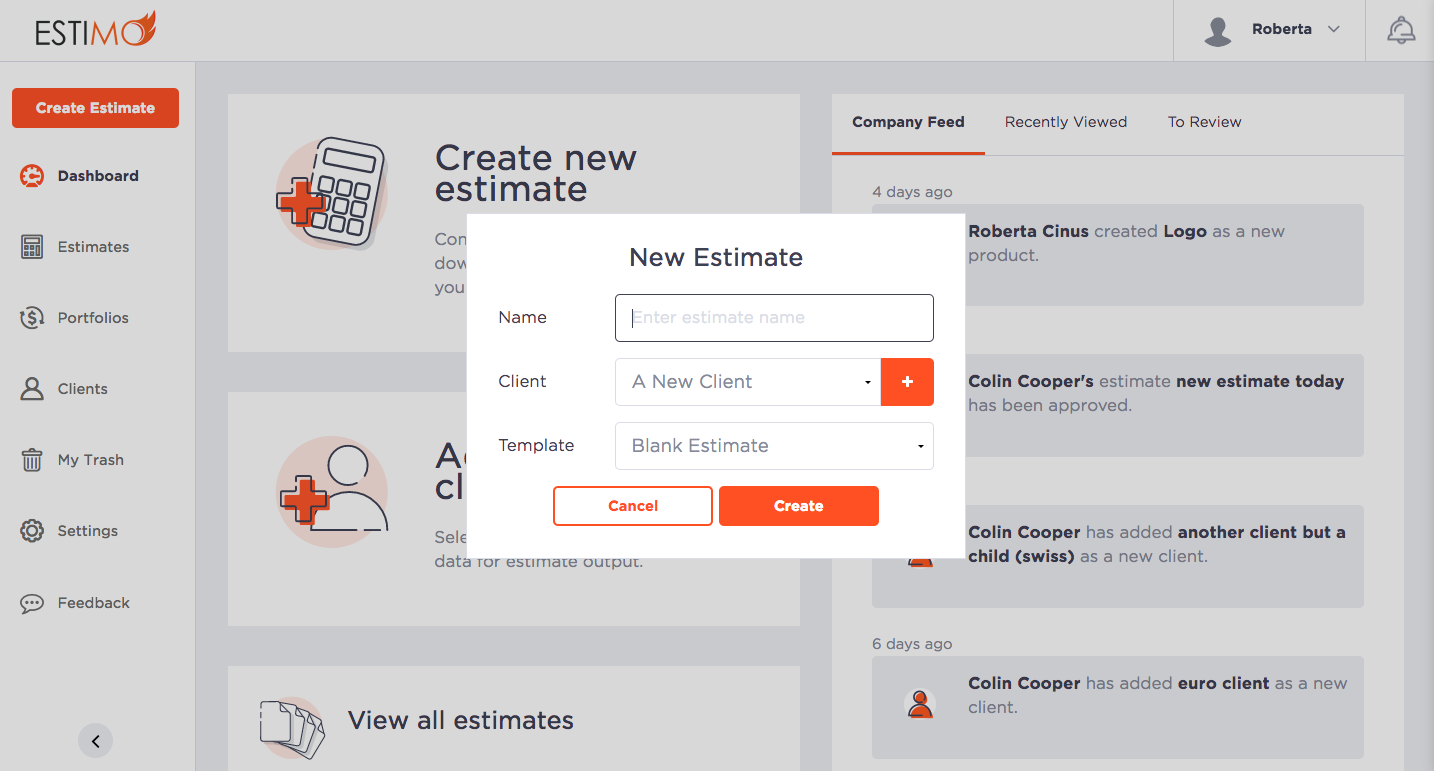Screen dimensions: 1434x771
Task: Select the Estimates sidebar icon
Action: coord(32,246)
